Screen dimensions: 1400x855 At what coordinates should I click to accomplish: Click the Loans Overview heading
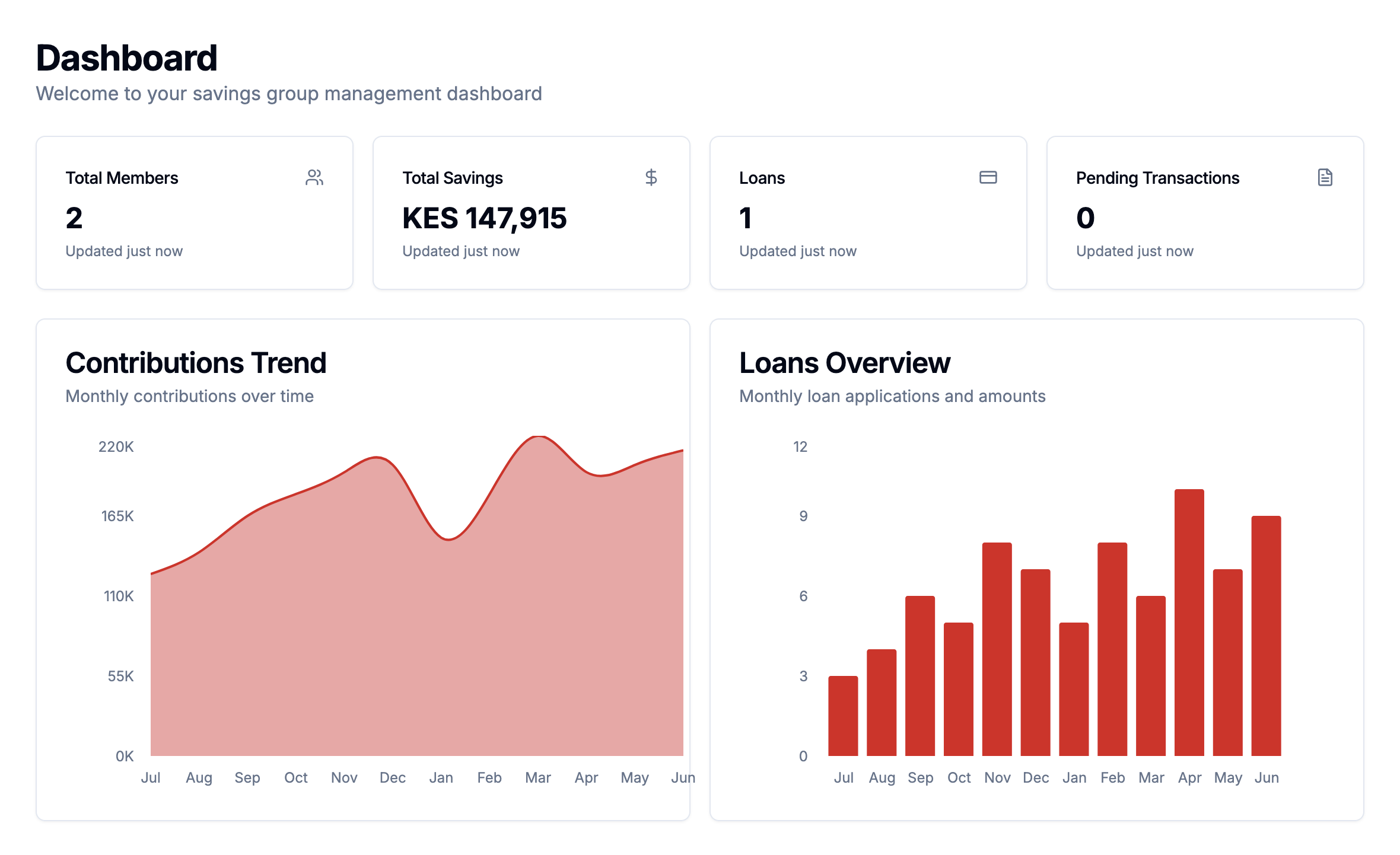[844, 363]
